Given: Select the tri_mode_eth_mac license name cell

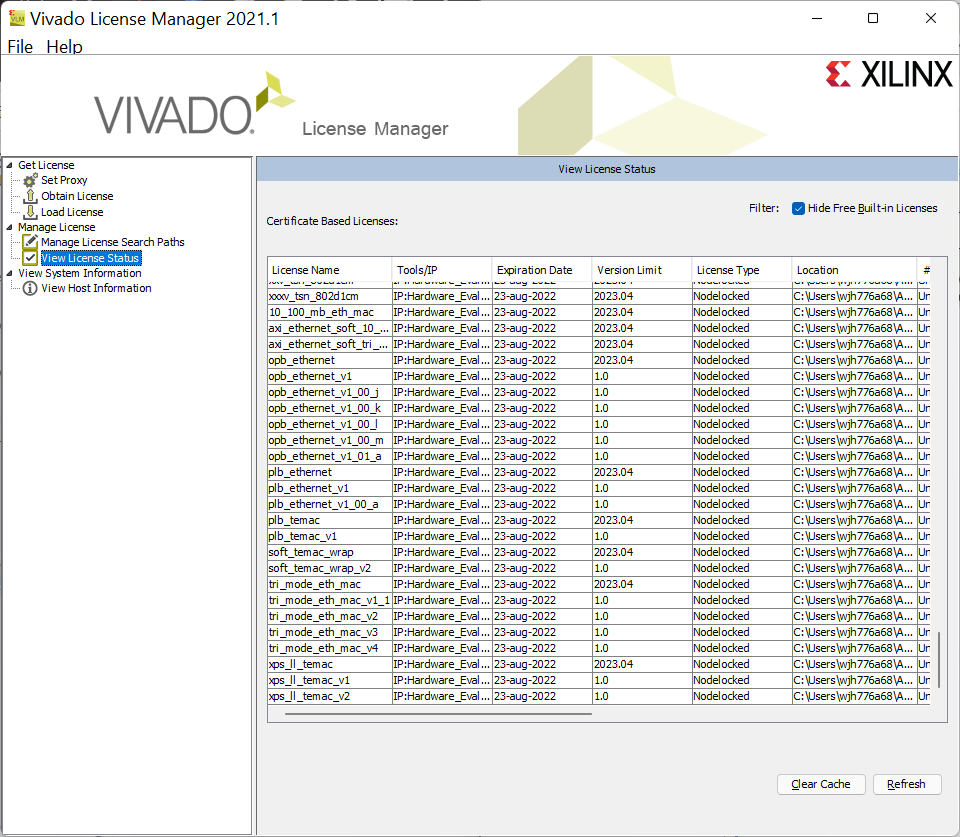Looking at the screenshot, I should pos(330,584).
